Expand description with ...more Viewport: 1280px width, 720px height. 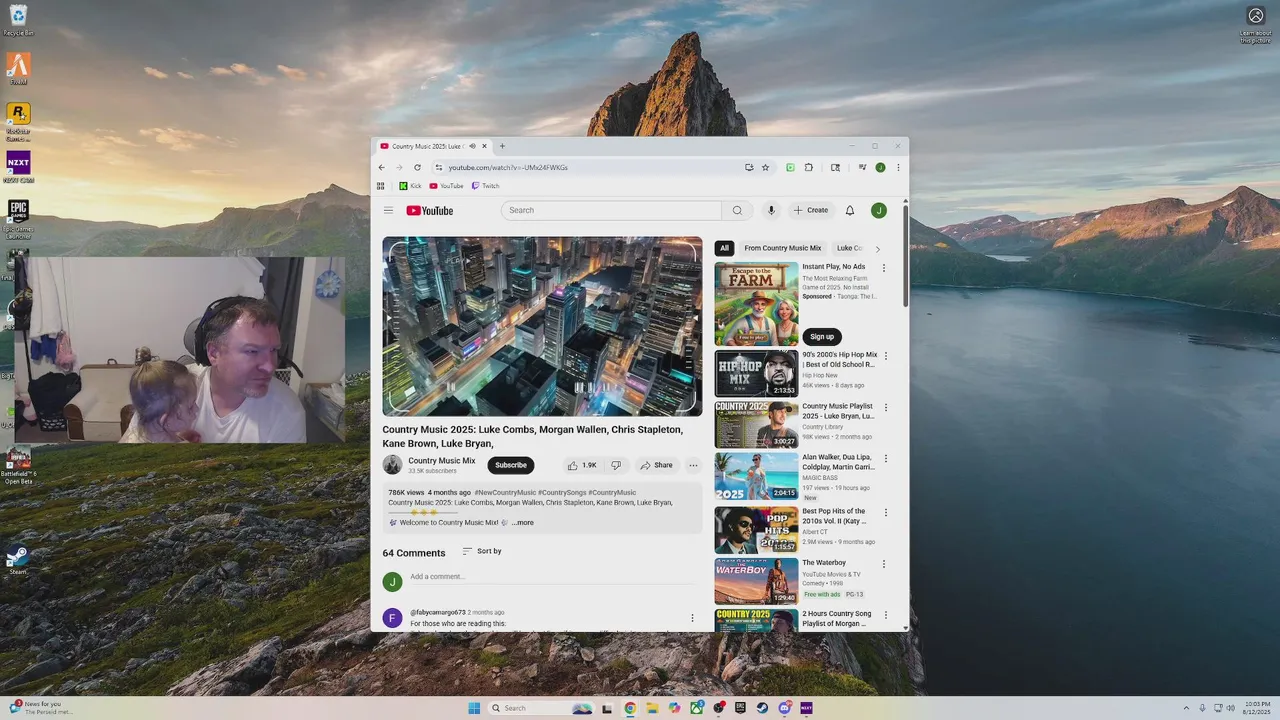point(522,522)
